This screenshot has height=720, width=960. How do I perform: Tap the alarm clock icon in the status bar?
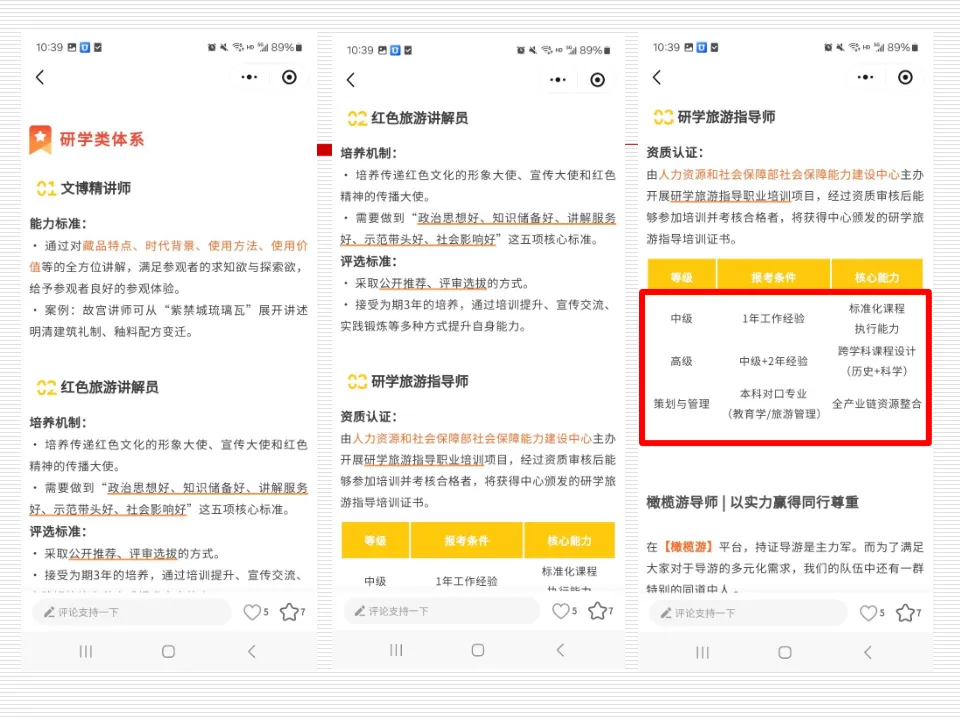coord(212,48)
